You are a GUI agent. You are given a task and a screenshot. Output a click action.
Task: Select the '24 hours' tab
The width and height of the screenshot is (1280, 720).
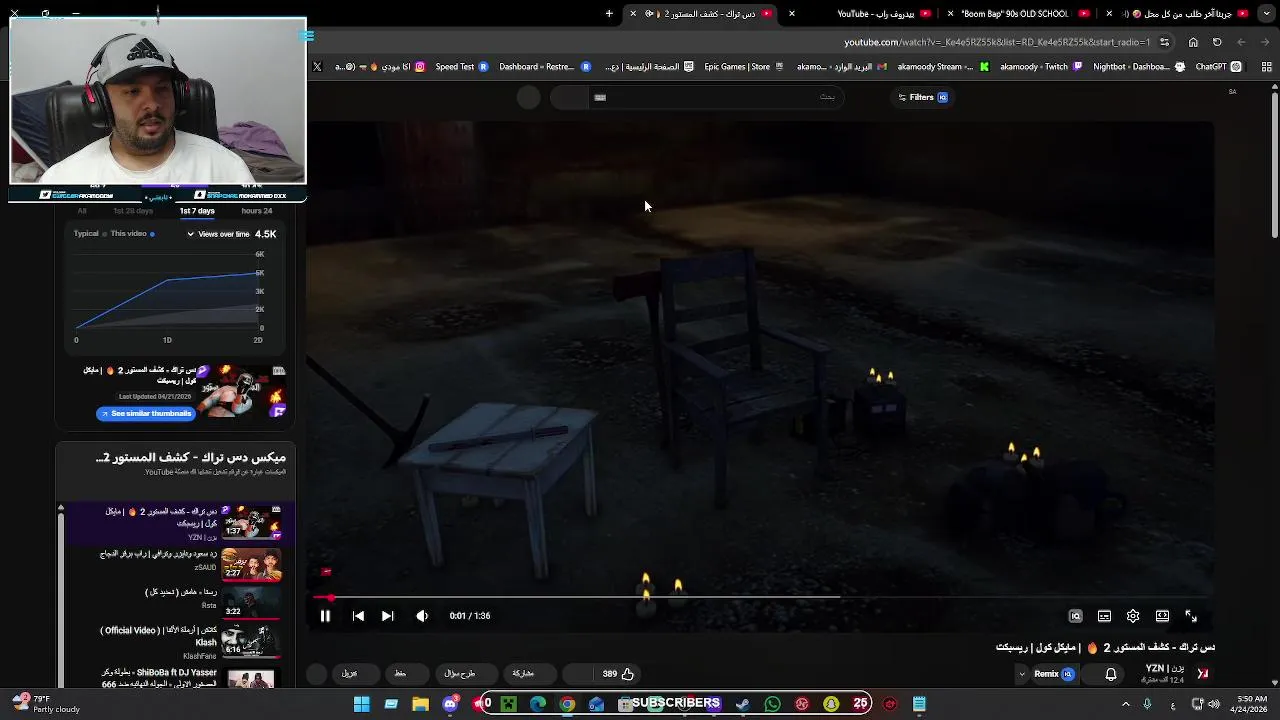(256, 211)
